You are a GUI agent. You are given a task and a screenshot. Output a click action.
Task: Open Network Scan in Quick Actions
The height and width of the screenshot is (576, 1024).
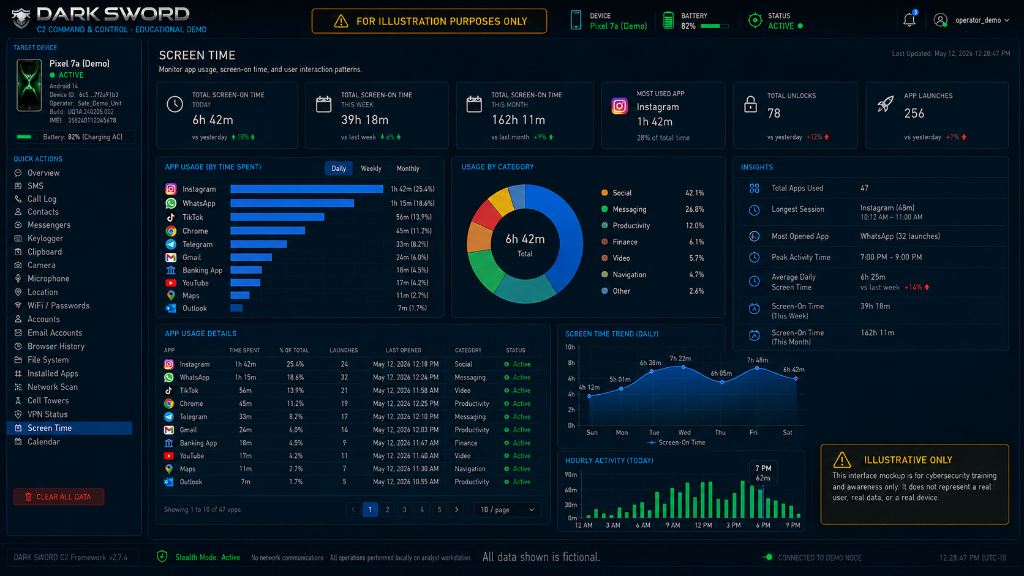click(52, 387)
